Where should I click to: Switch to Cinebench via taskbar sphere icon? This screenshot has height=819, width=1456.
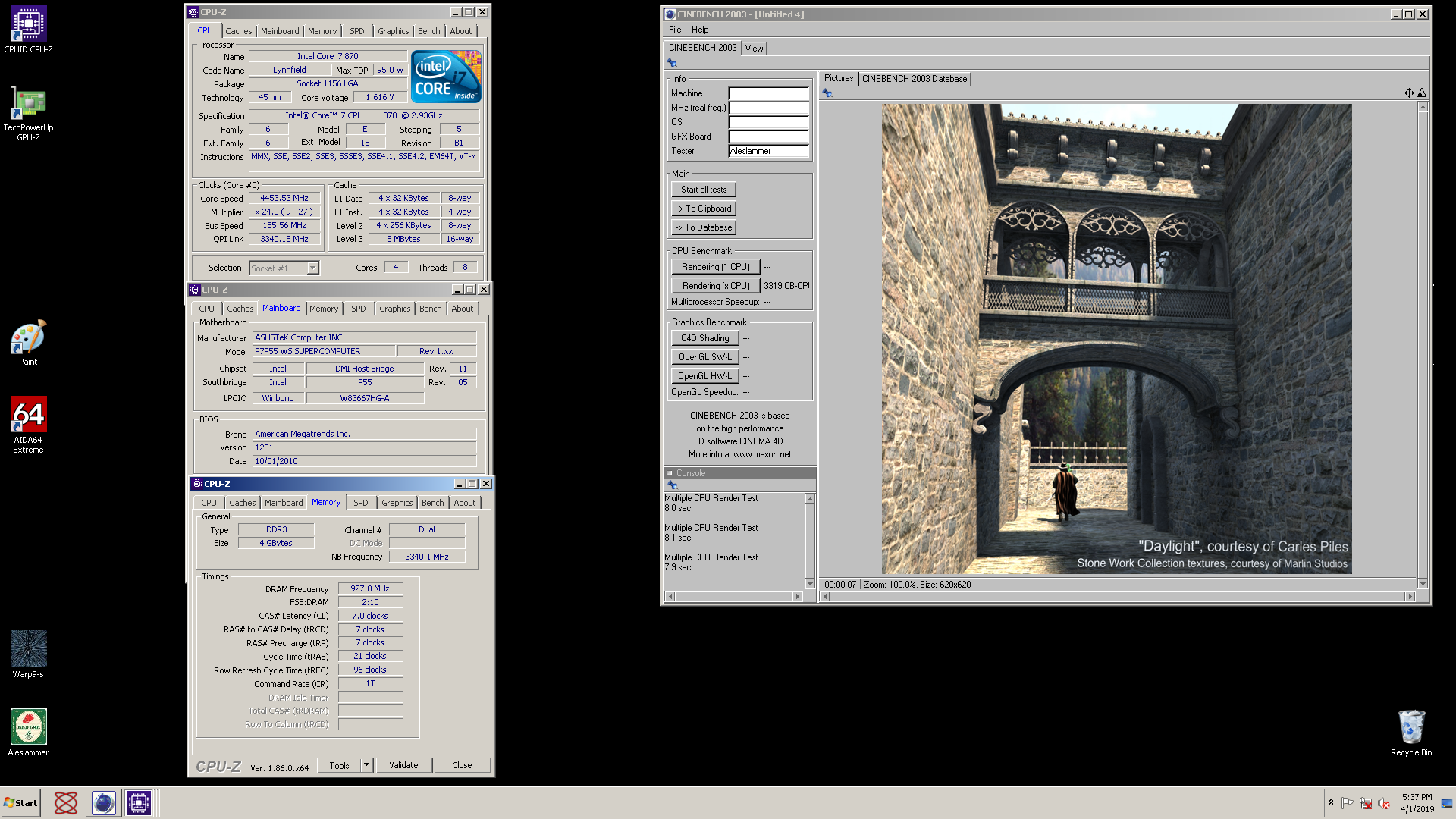[103, 802]
